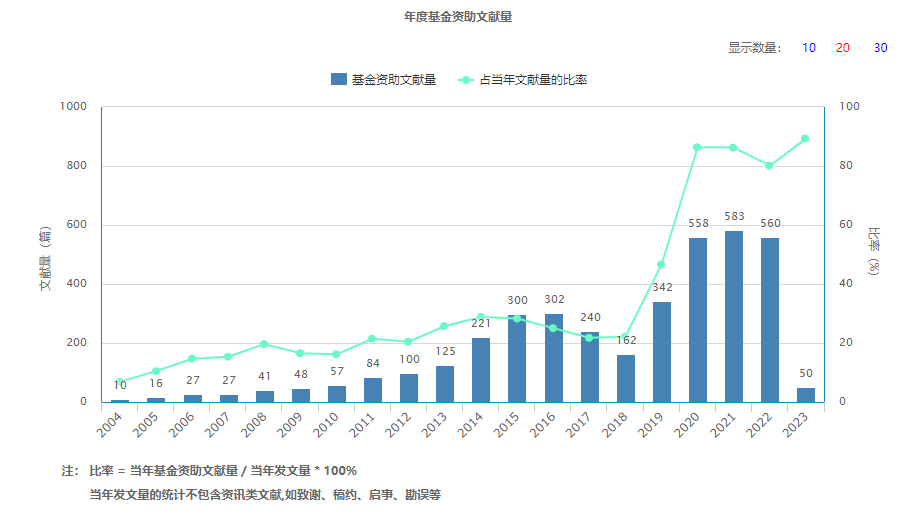This screenshot has height=514, width=906.
Task: Click the ratio line point for 2013
Action: (x=444, y=326)
